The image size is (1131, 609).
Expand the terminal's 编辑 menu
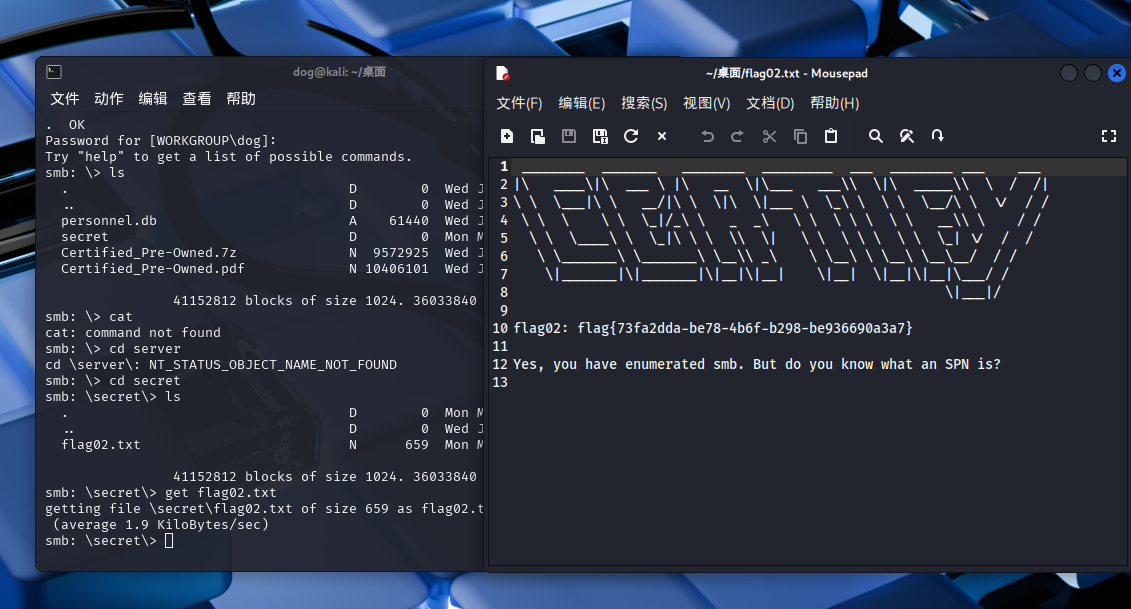tap(153, 98)
